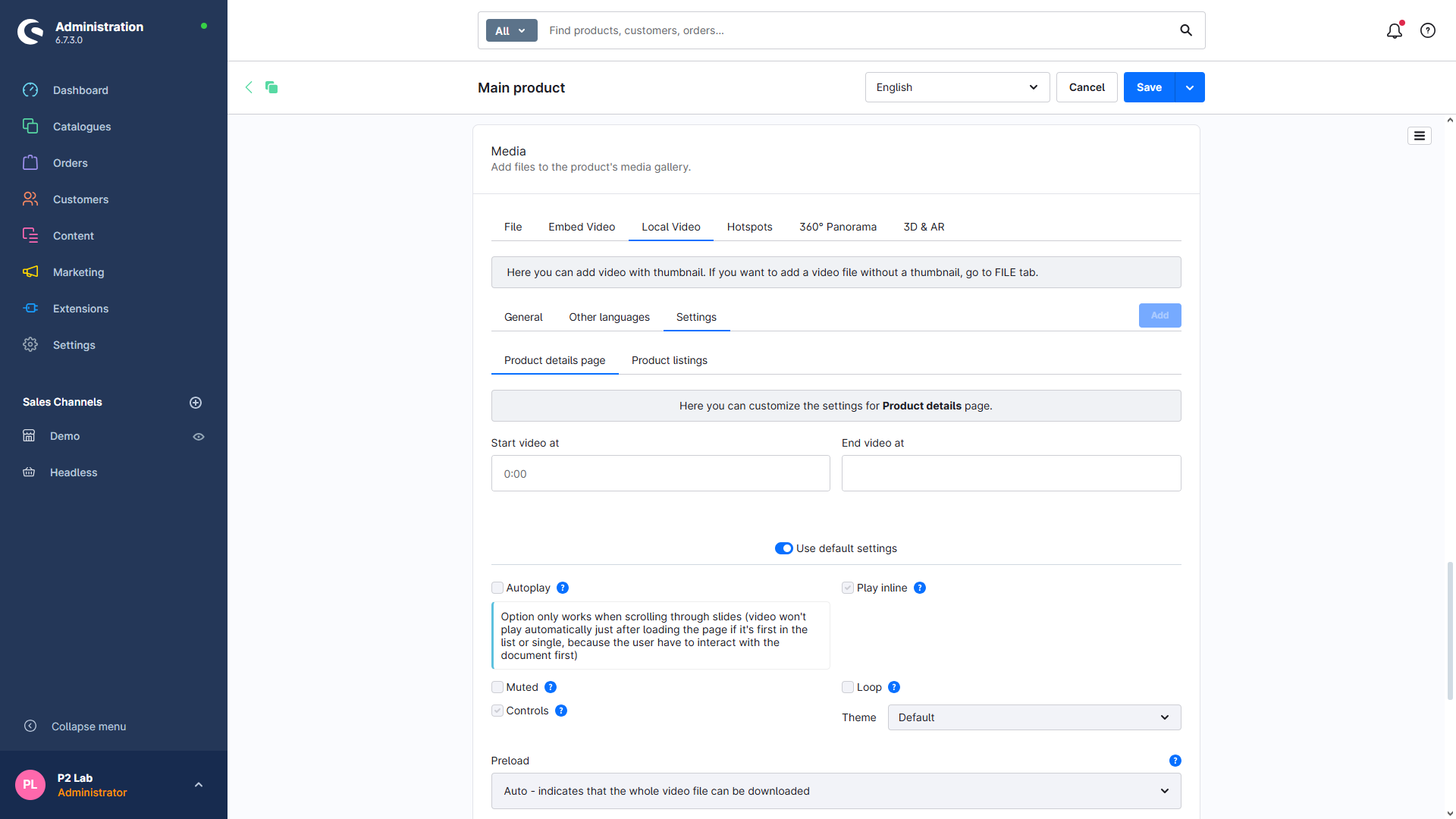Show Preload help tooltip icon
The image size is (1456, 819).
pyautogui.click(x=1175, y=761)
